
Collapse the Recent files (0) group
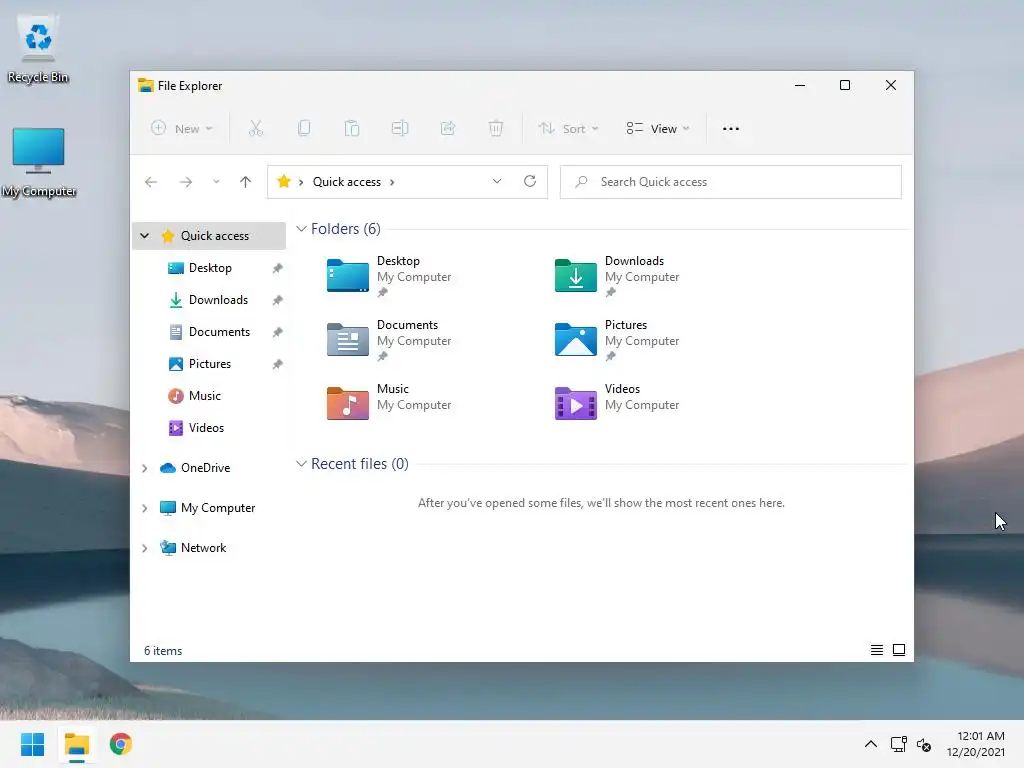(301, 464)
